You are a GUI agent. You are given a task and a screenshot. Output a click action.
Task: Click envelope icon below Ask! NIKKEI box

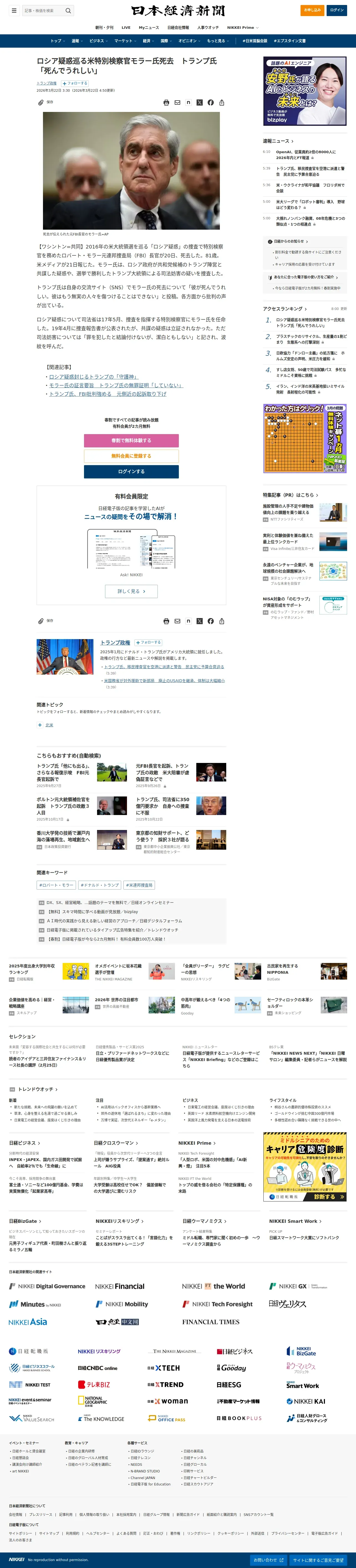pyautogui.click(x=177, y=621)
